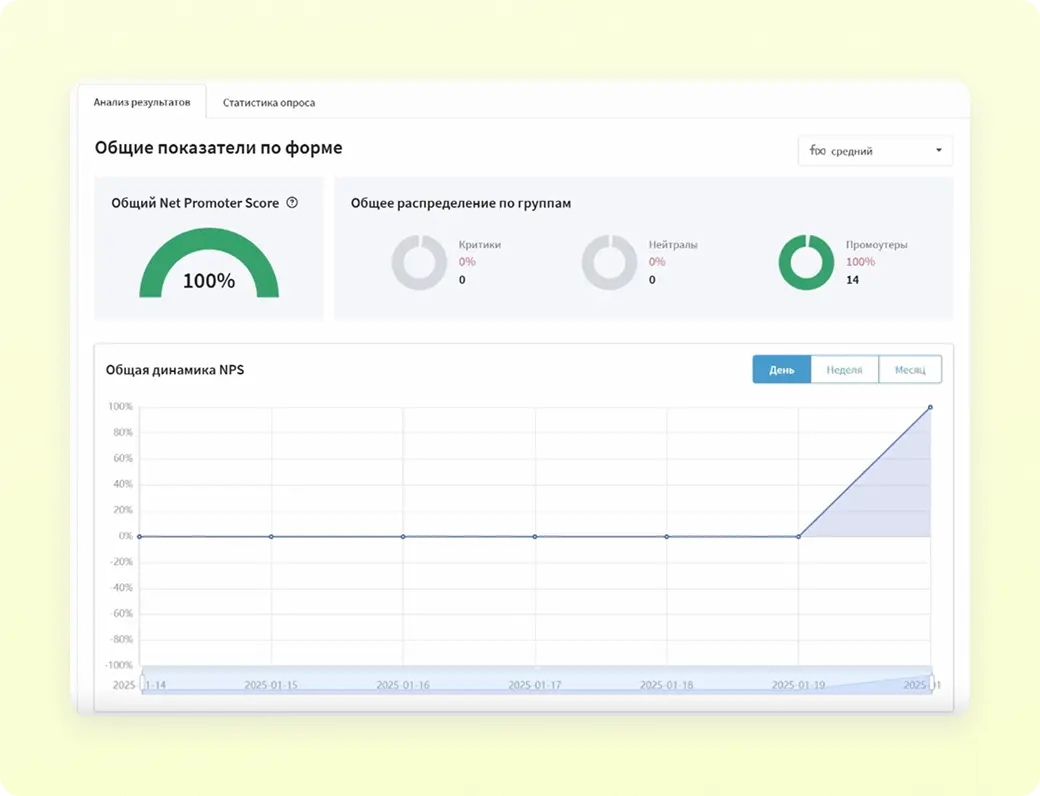Click the f(x) function icon in the средний selector

click(x=817, y=151)
